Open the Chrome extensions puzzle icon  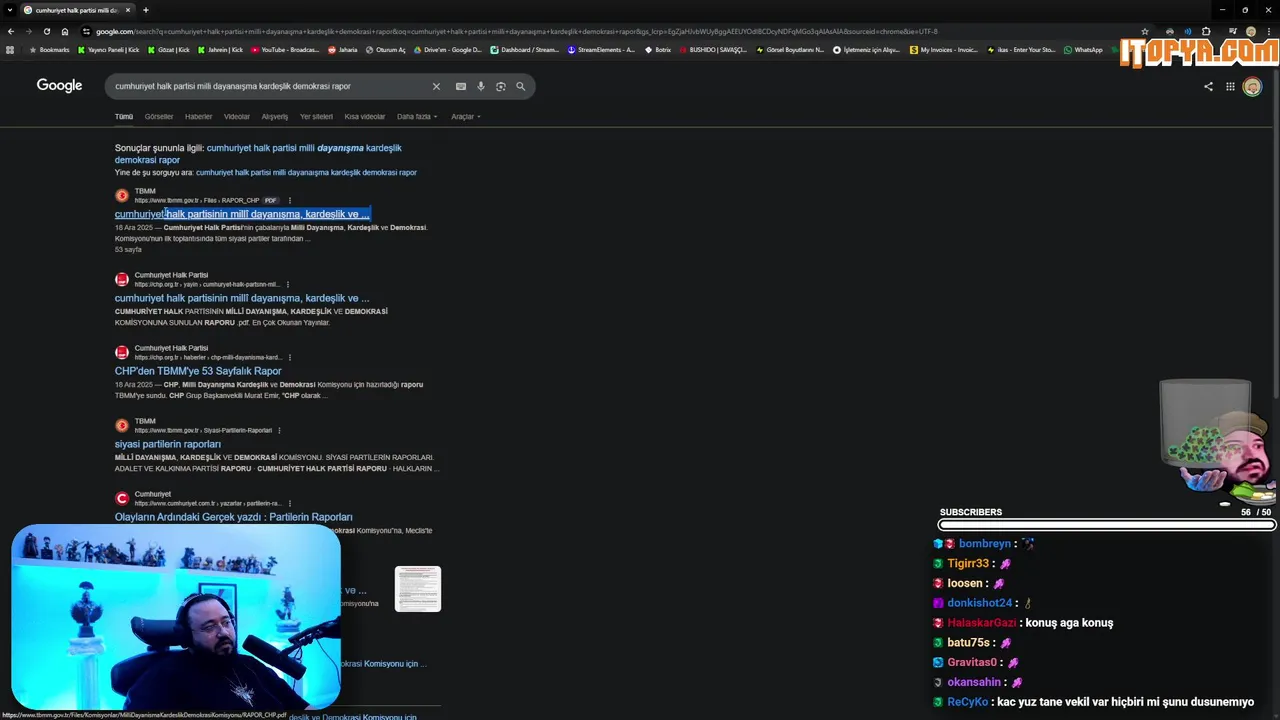[1206, 31]
